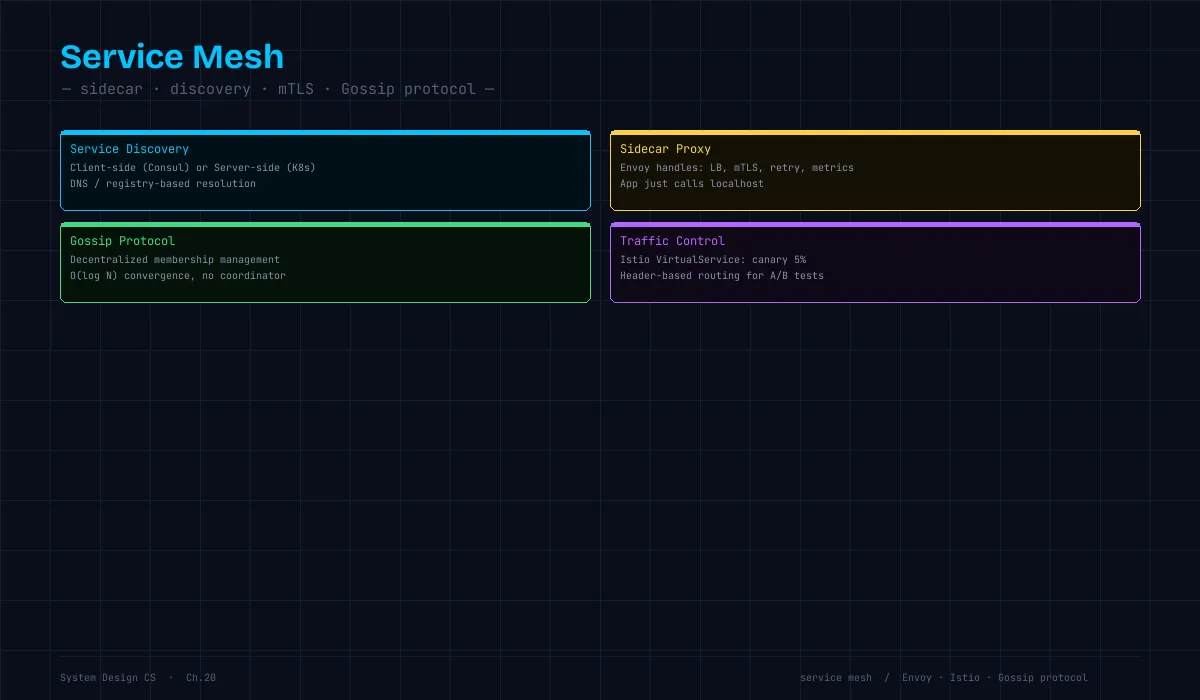Click 'service mesh' in the footer breadcrumb
The height and width of the screenshot is (700, 1200).
click(x=836, y=678)
